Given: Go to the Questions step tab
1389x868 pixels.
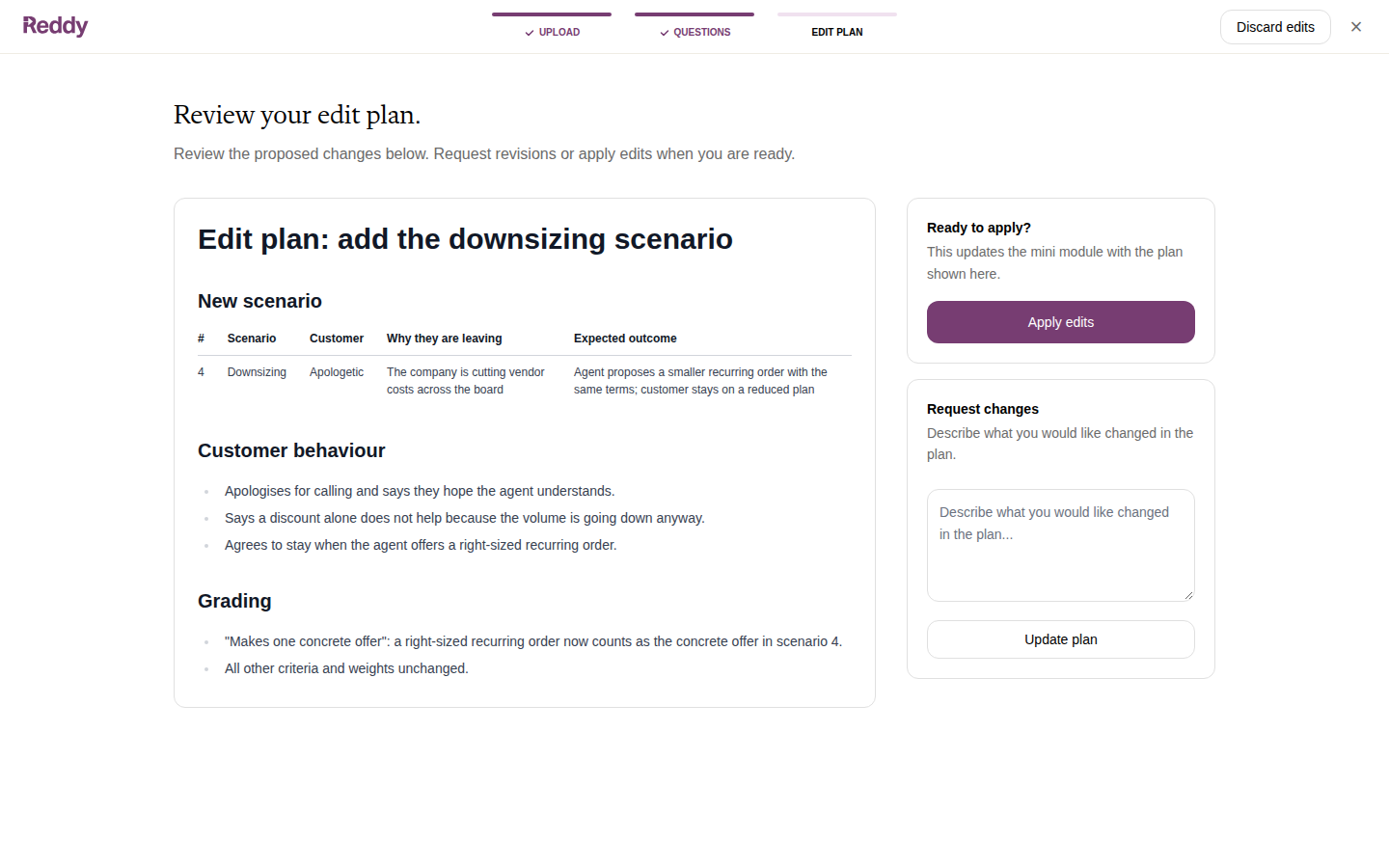Looking at the screenshot, I should [x=694, y=27].
